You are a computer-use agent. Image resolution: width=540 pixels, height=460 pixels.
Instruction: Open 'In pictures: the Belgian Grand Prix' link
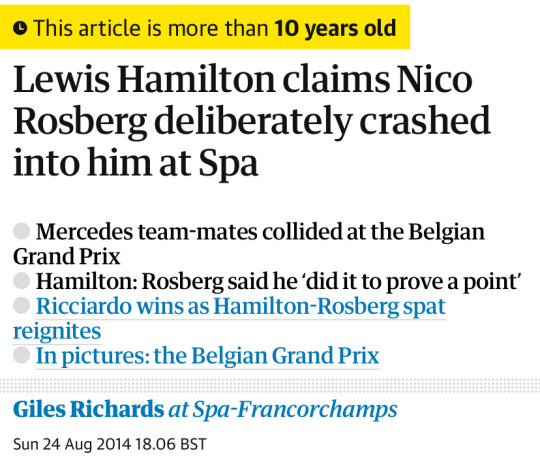point(207,356)
